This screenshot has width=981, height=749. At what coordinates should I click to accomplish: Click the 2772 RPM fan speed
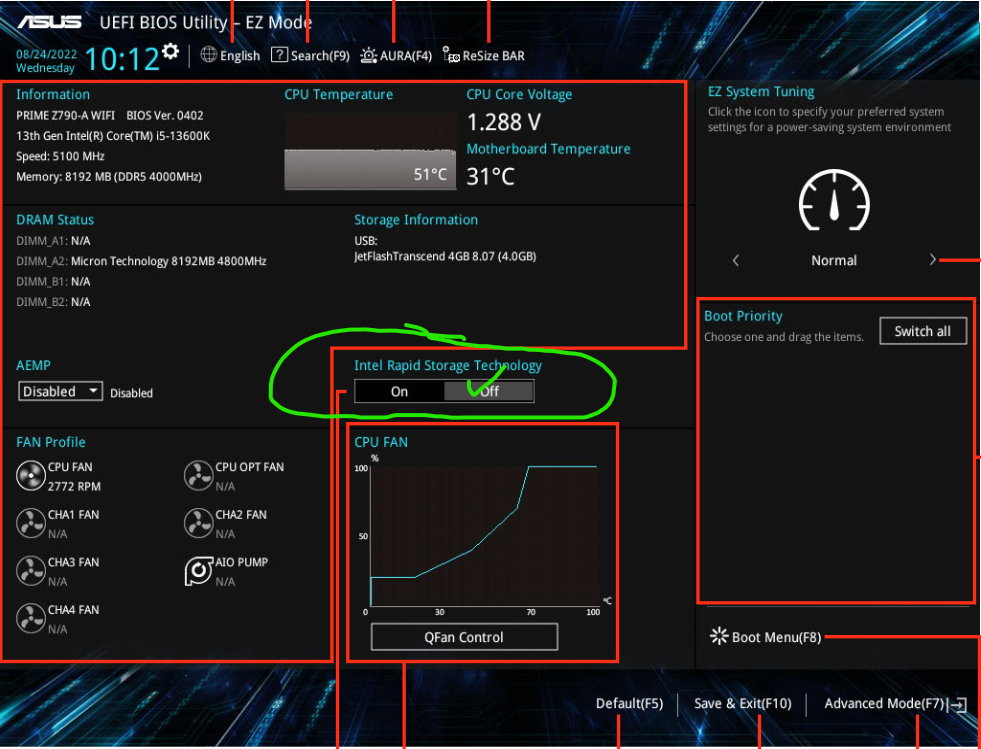(x=74, y=486)
